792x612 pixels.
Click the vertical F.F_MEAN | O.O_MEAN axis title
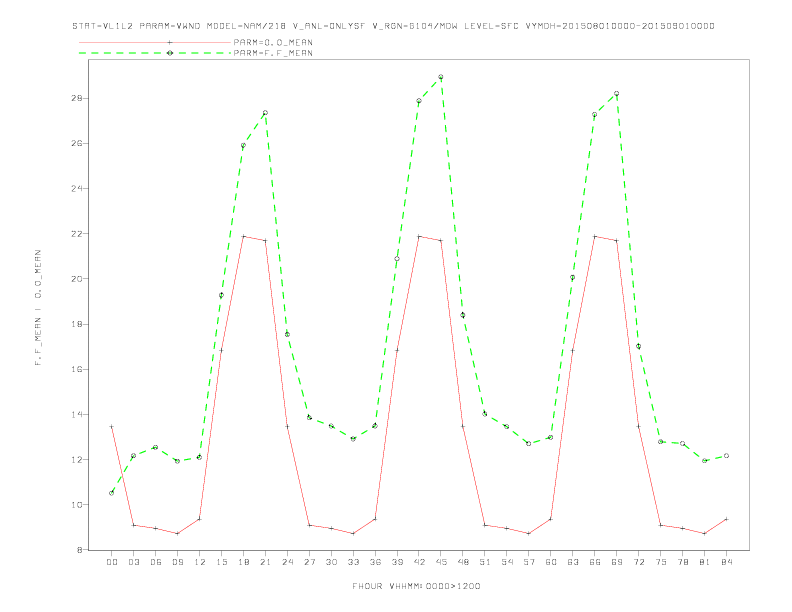[38, 308]
